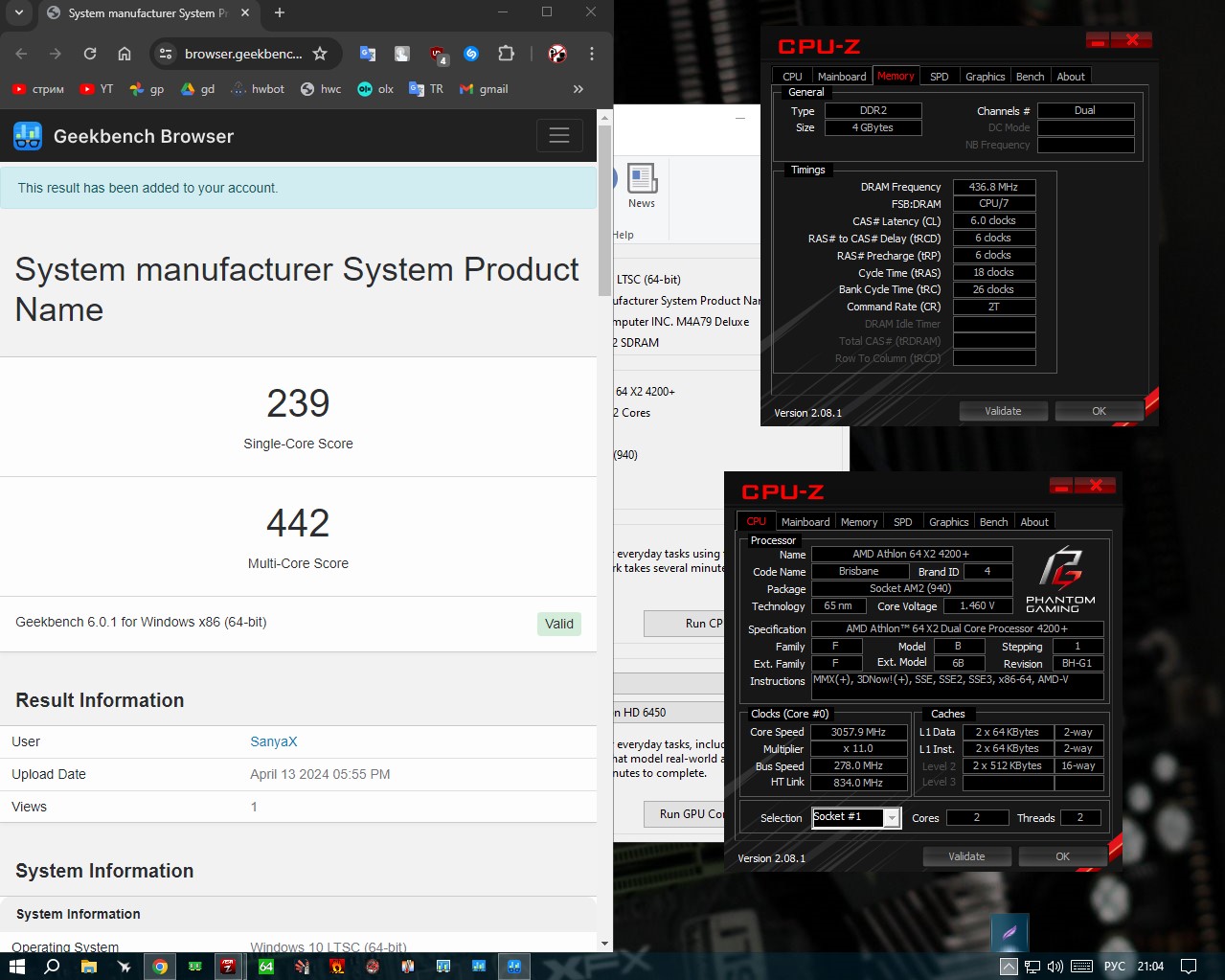Click the Core Speed 3057.9 MHz value
The height and width of the screenshot is (980, 1225).
[x=858, y=732]
